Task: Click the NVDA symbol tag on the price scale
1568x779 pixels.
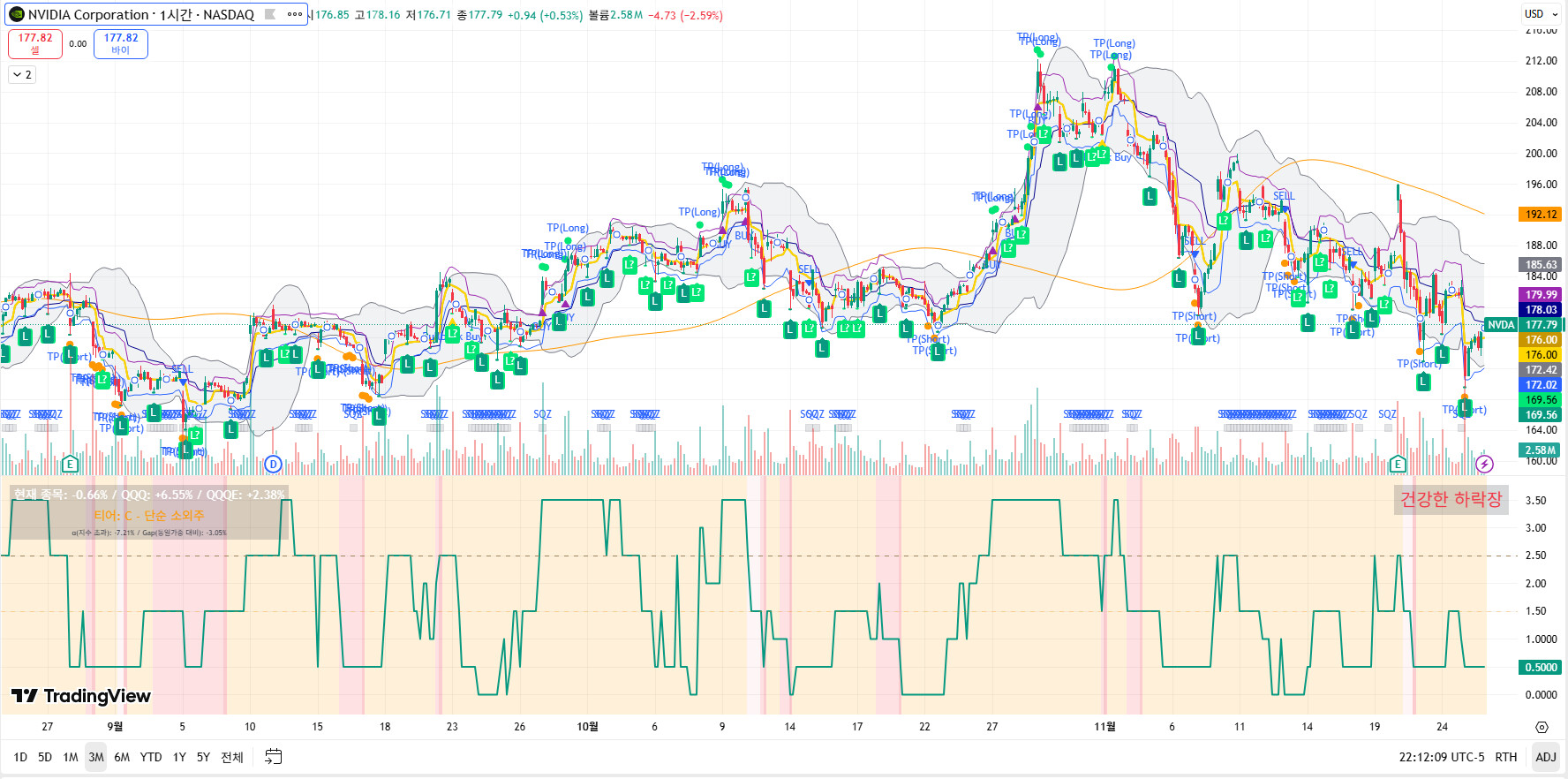Action: [1501, 325]
